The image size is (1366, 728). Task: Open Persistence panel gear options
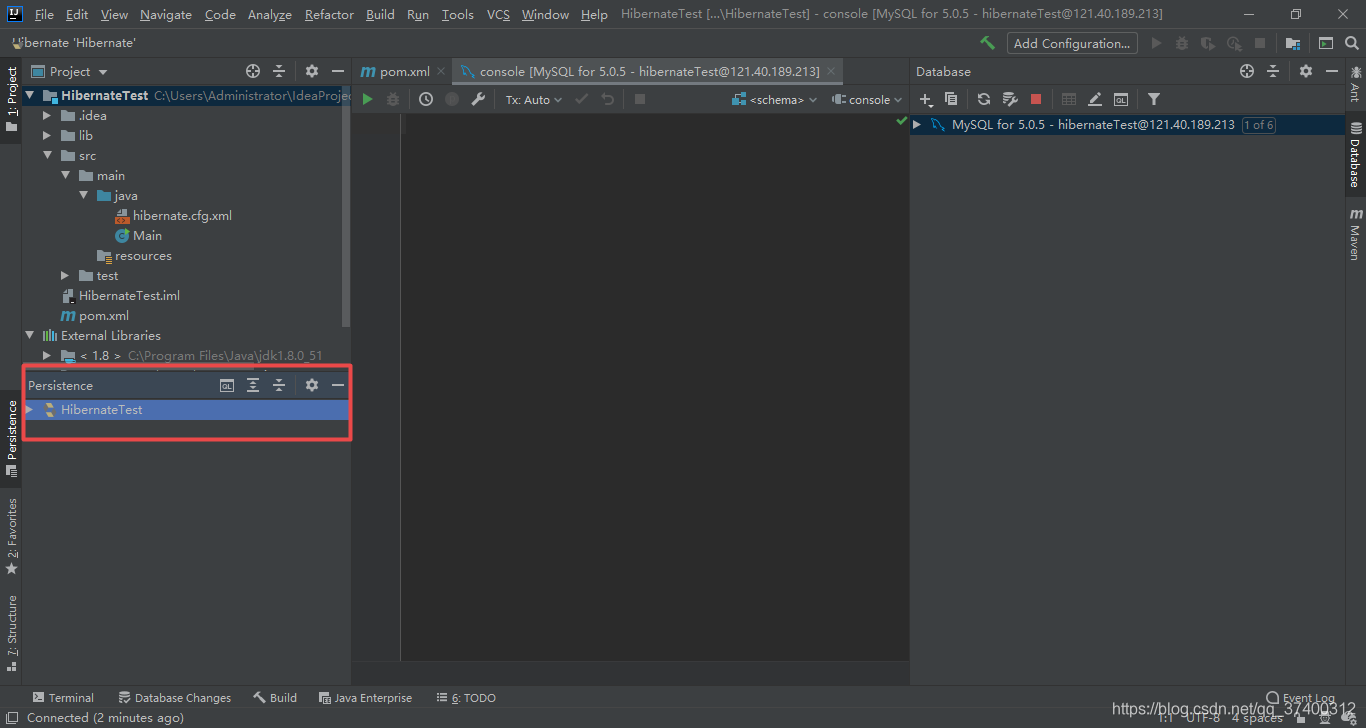click(312, 385)
